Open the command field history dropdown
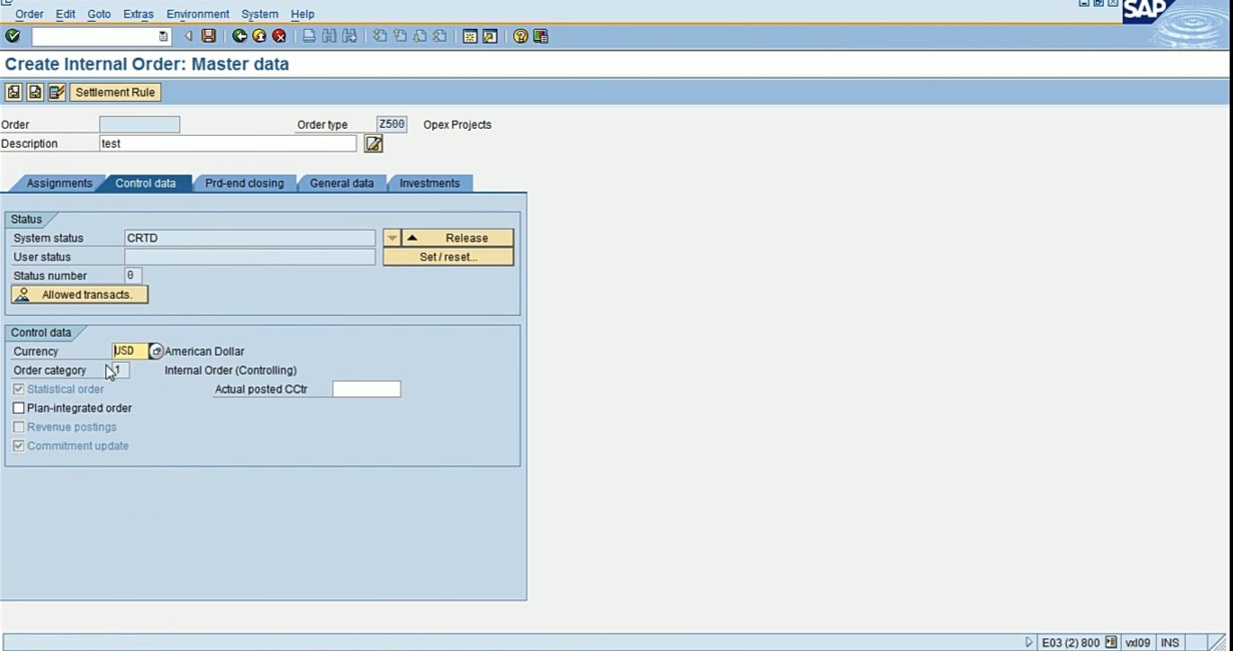1233x651 pixels. click(x=163, y=36)
